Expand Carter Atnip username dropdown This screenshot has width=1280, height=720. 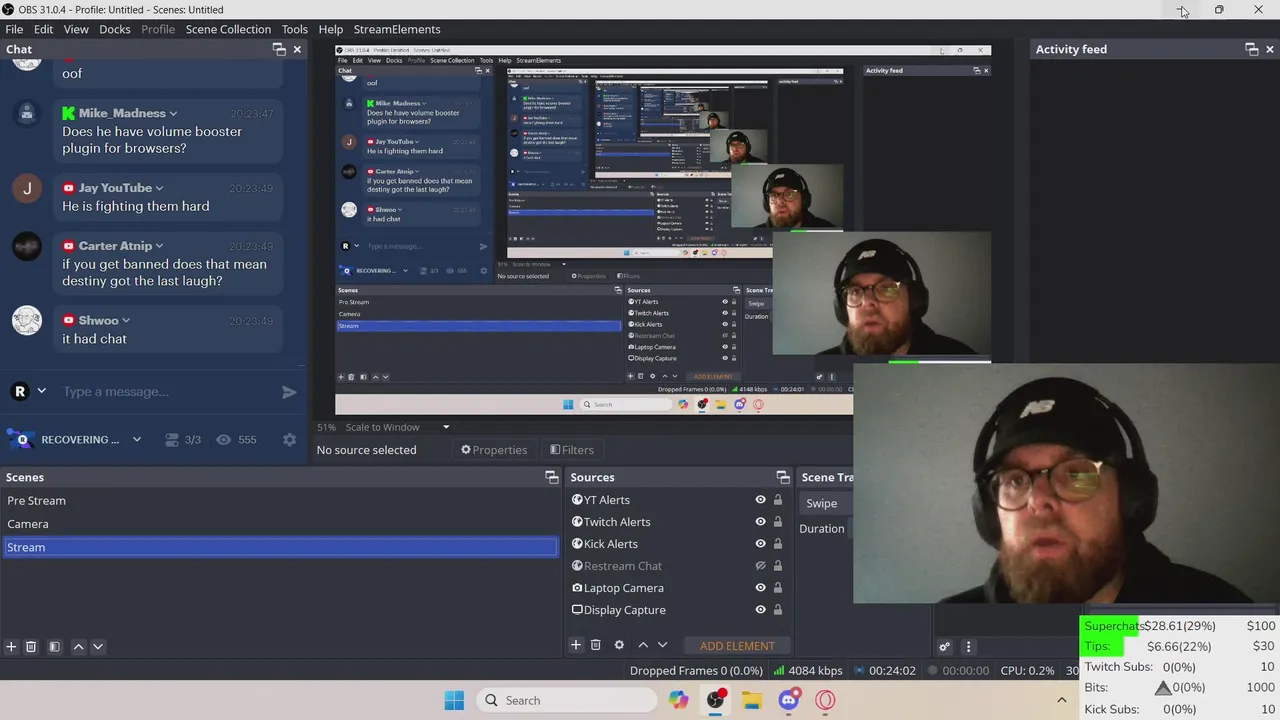pos(159,246)
